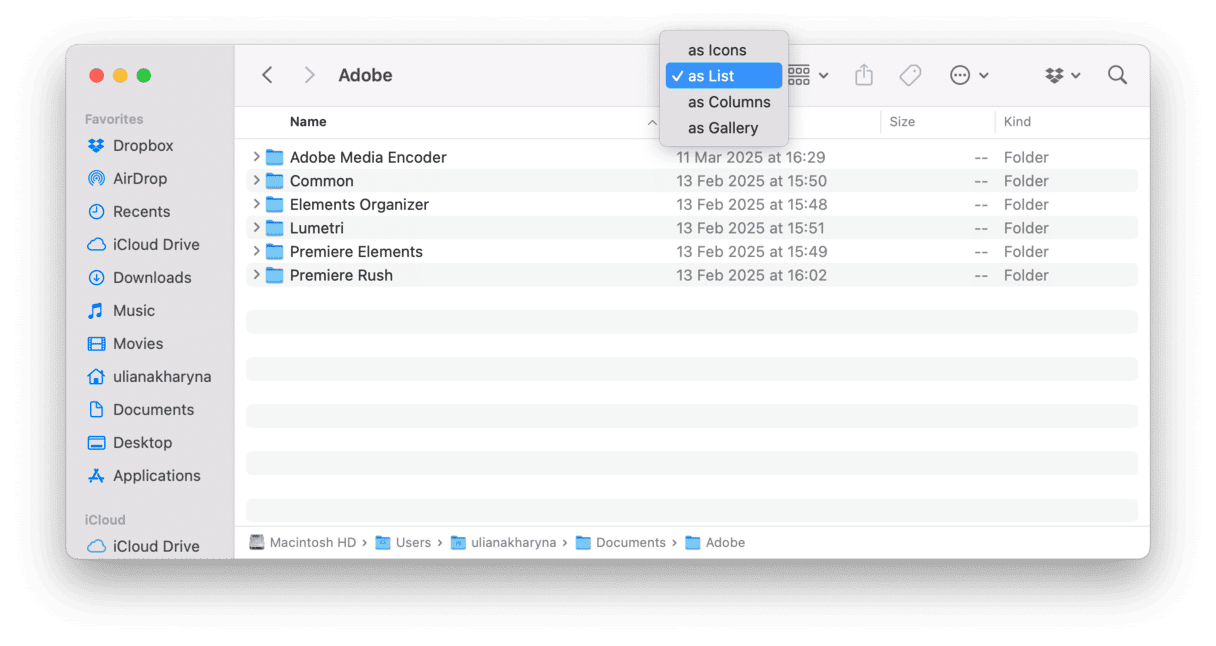Close window with red button

point(97,75)
